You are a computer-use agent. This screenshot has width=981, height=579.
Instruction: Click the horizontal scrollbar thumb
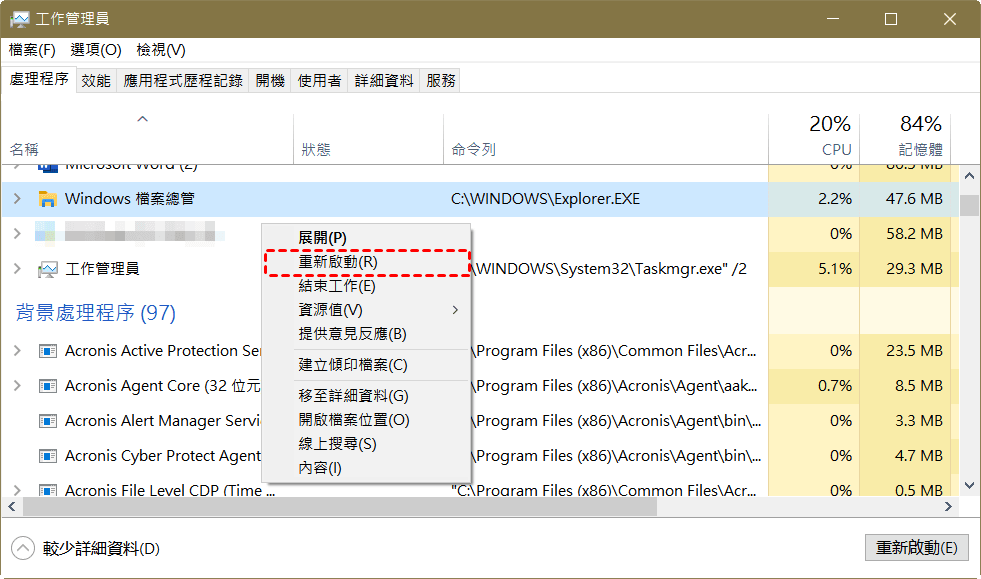[x=340, y=507]
